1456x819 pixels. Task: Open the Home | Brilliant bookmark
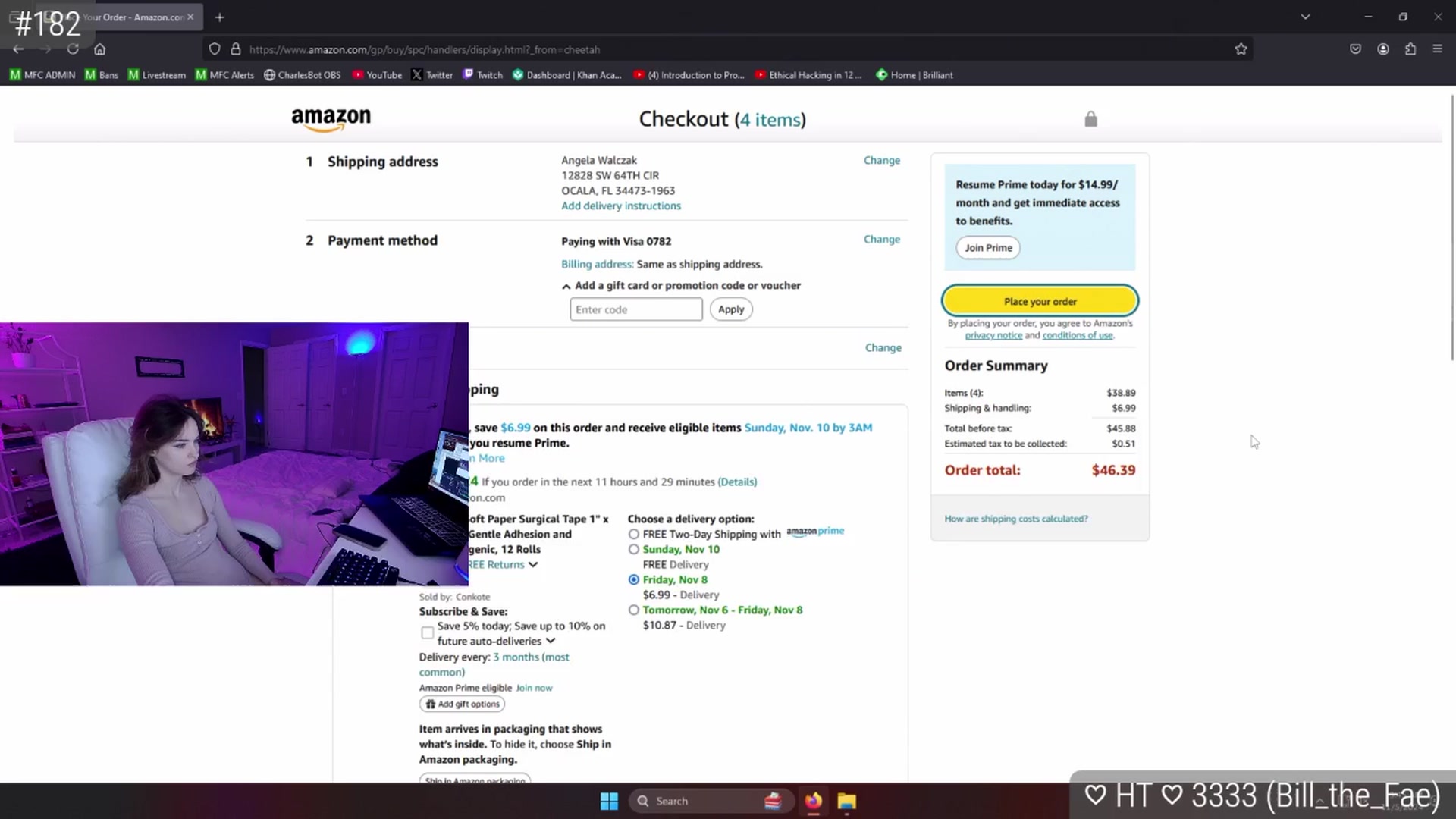[915, 75]
